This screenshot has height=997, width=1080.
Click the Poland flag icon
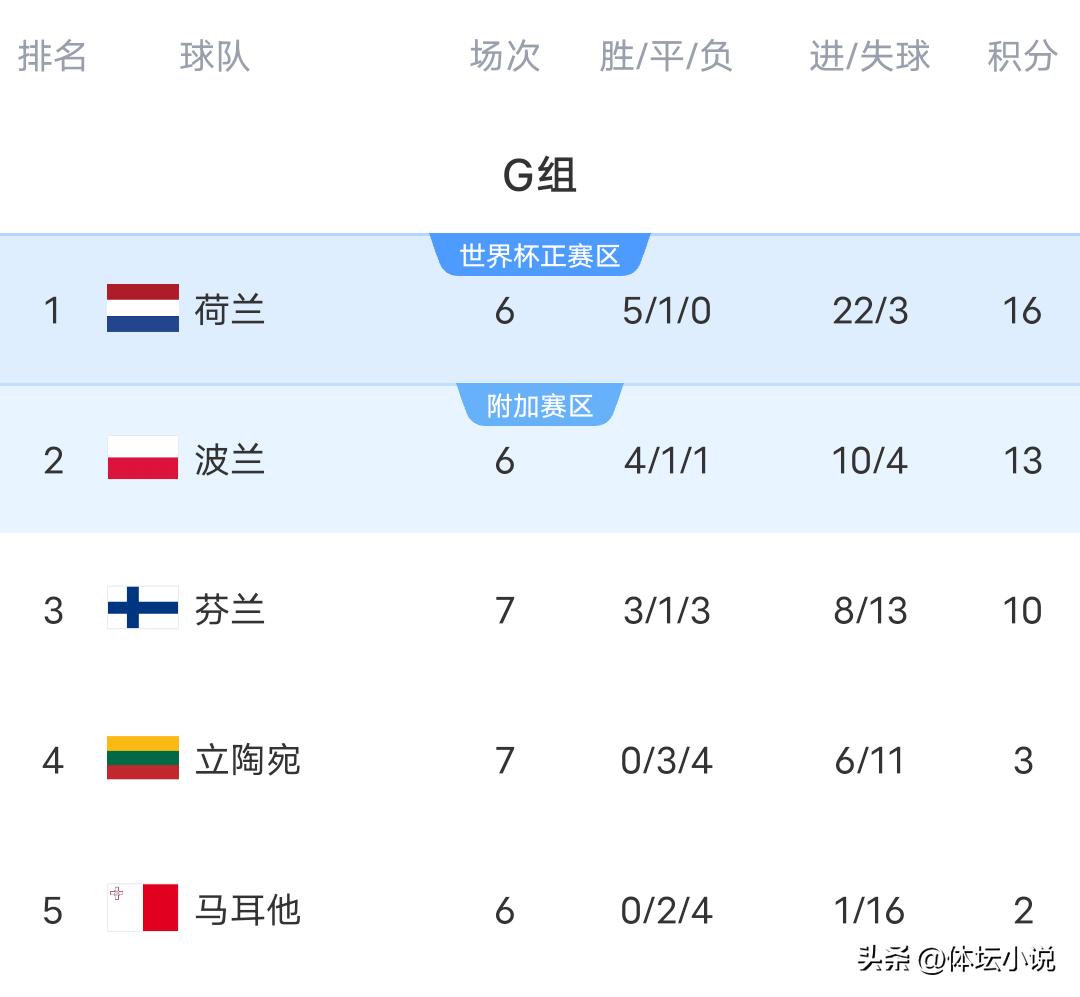pyautogui.click(x=143, y=458)
